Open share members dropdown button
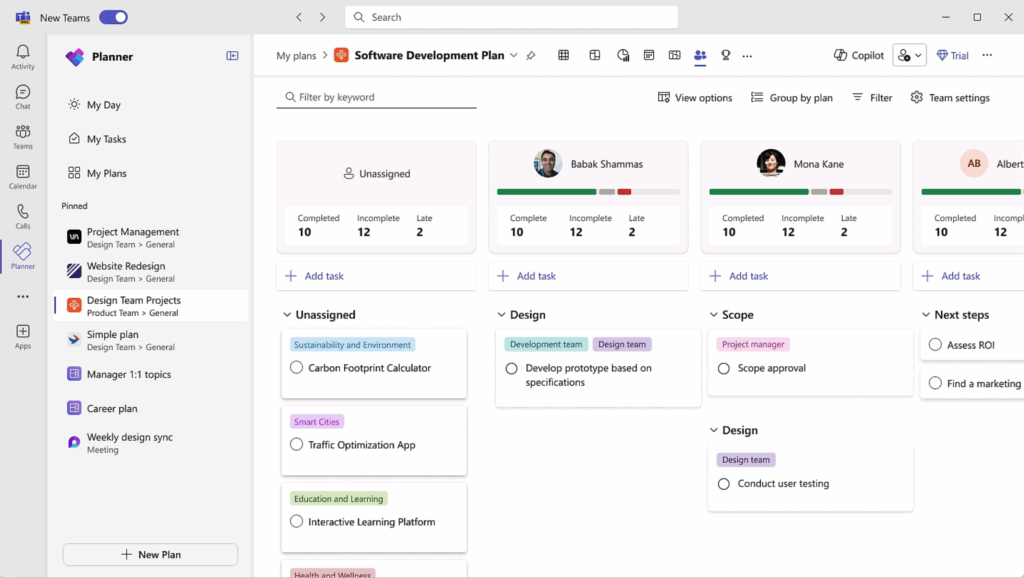This screenshot has height=578, width=1024. tap(910, 56)
